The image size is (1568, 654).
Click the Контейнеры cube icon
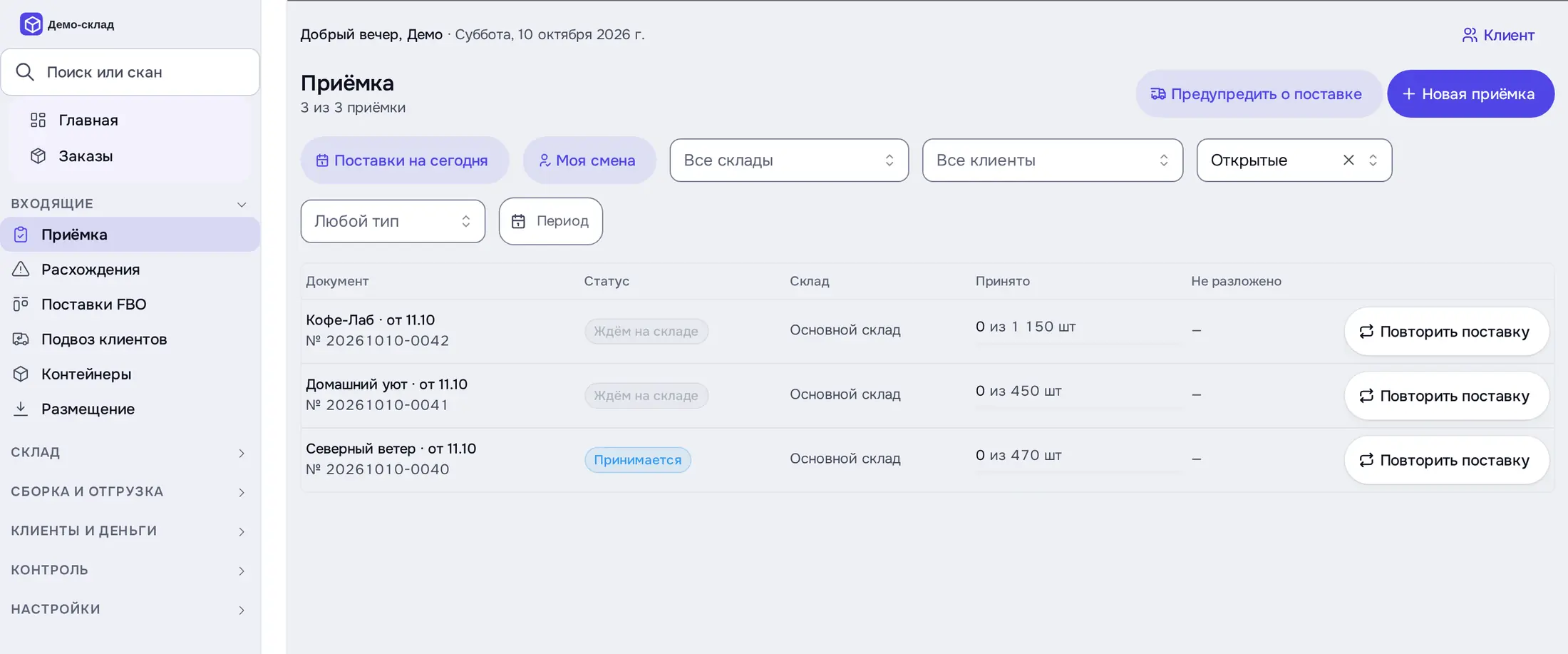click(x=21, y=374)
